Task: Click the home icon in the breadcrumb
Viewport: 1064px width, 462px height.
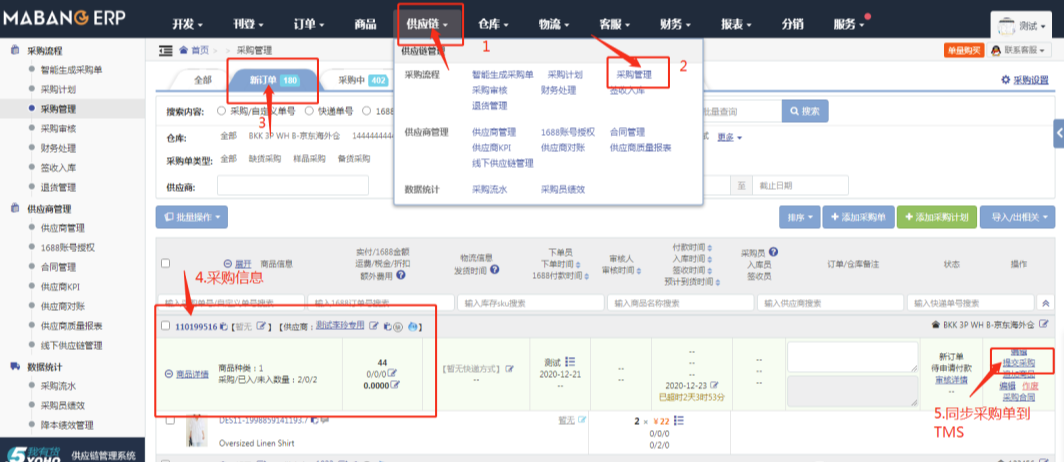Action: (x=183, y=50)
